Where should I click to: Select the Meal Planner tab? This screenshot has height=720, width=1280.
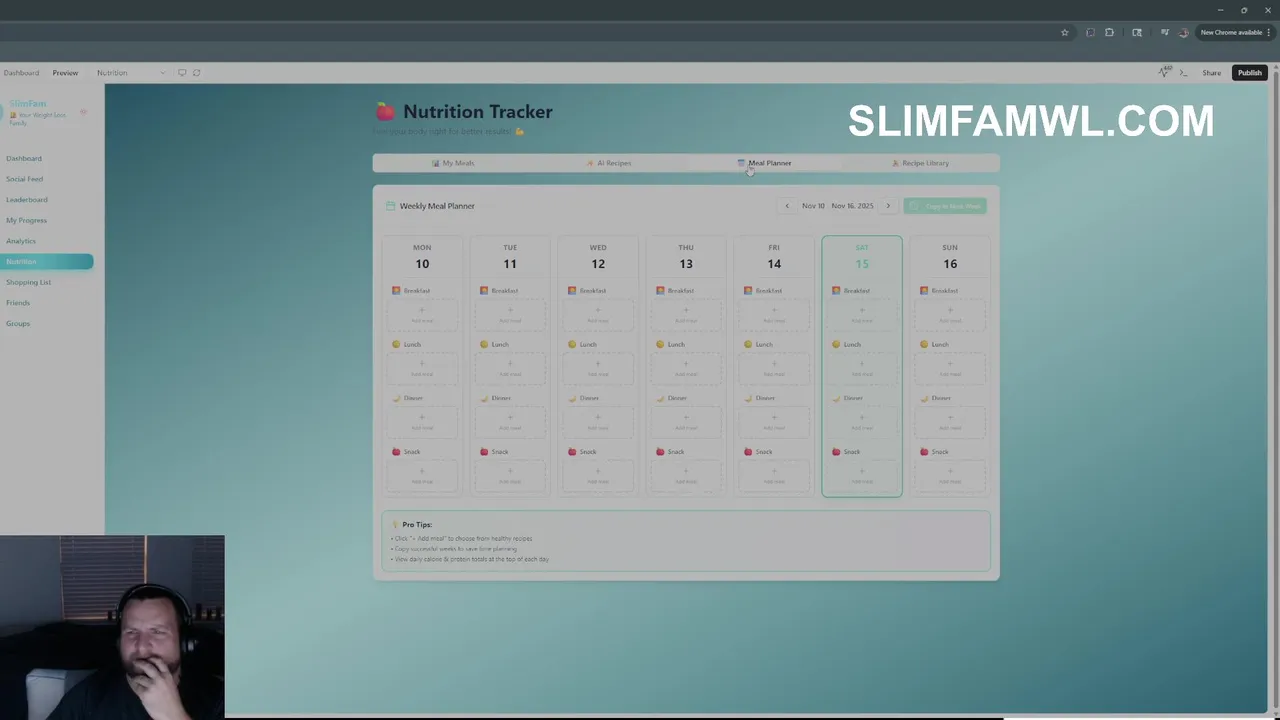(x=764, y=163)
